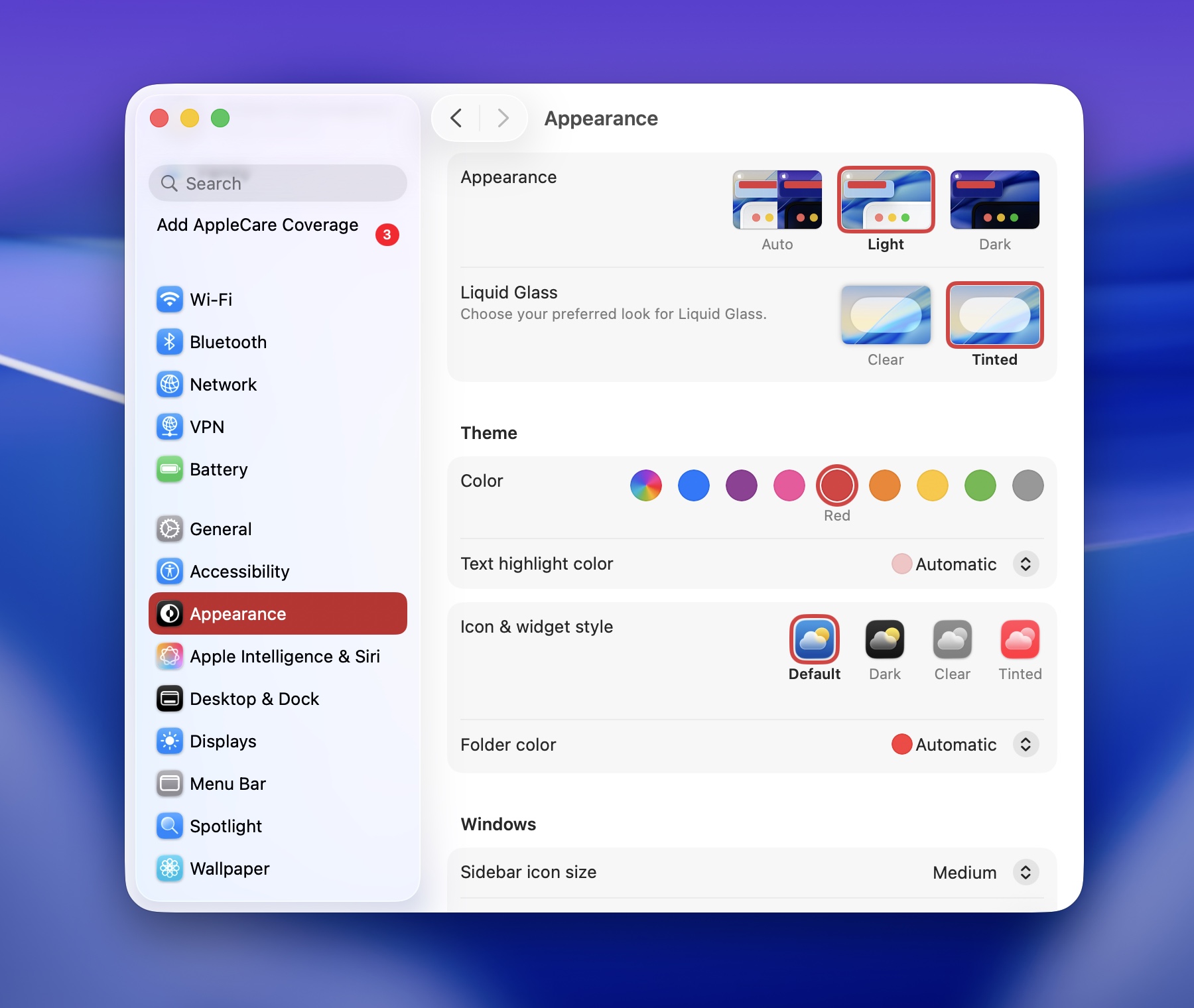Click into the Search field
This screenshot has height=1008, width=1194.
pyautogui.click(x=279, y=184)
